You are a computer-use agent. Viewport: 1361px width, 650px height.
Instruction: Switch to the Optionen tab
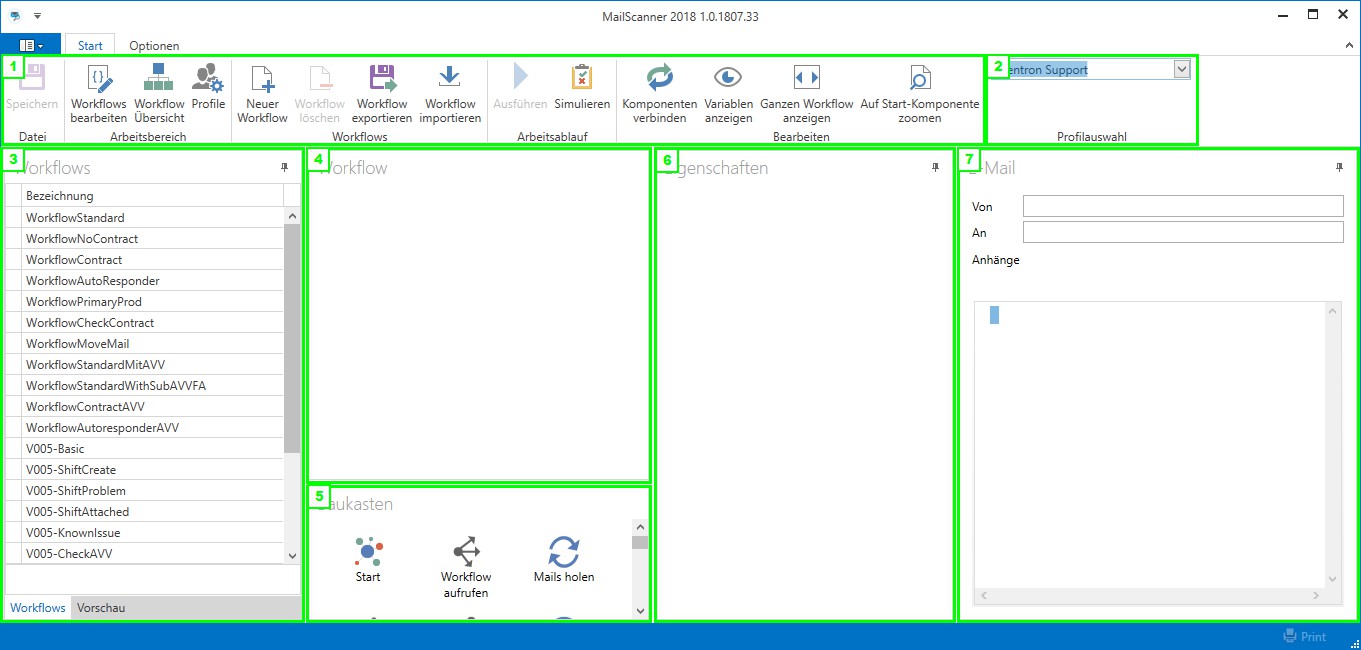click(154, 46)
